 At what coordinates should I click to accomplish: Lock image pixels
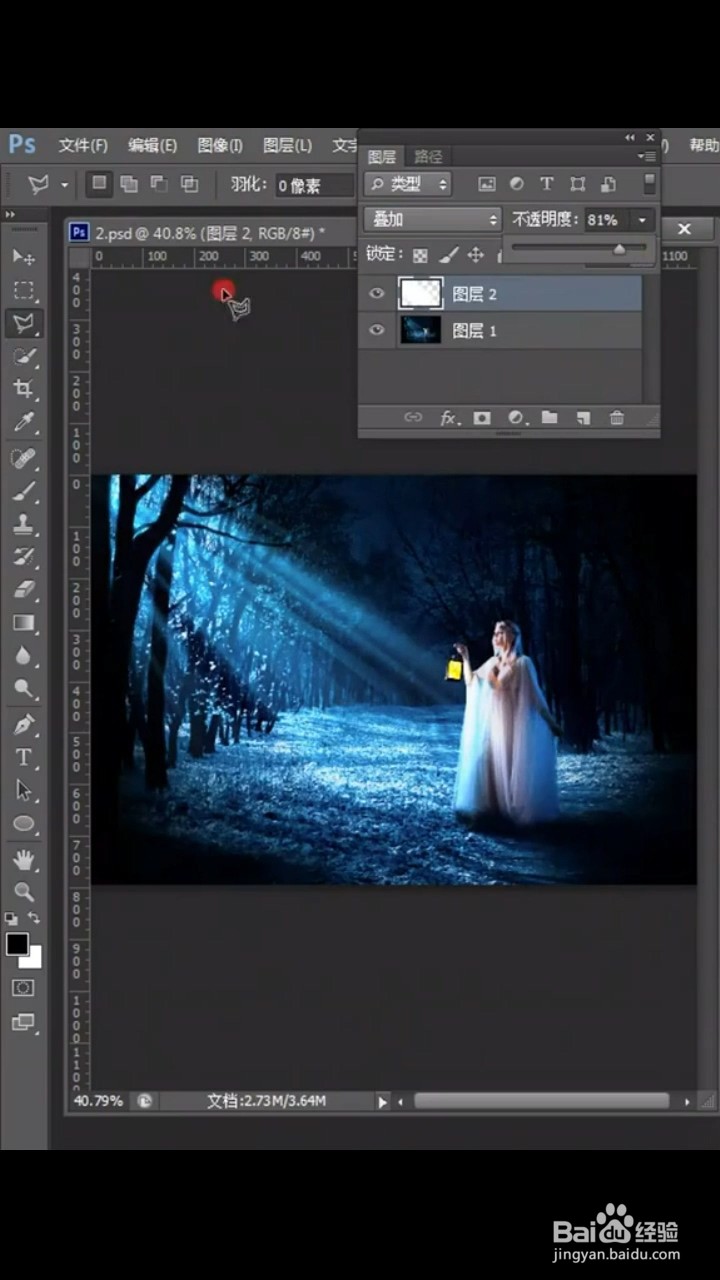[449, 255]
